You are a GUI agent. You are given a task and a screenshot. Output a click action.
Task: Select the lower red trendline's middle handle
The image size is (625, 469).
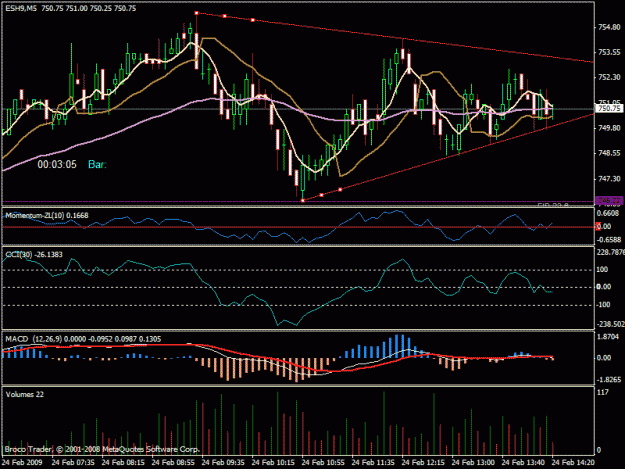[x=322, y=195]
